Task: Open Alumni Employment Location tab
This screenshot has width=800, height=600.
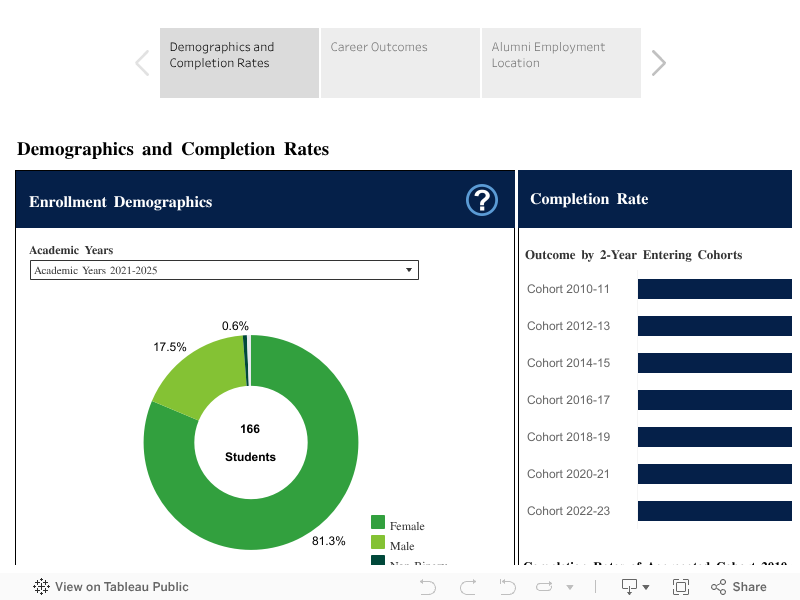Action: (x=561, y=63)
